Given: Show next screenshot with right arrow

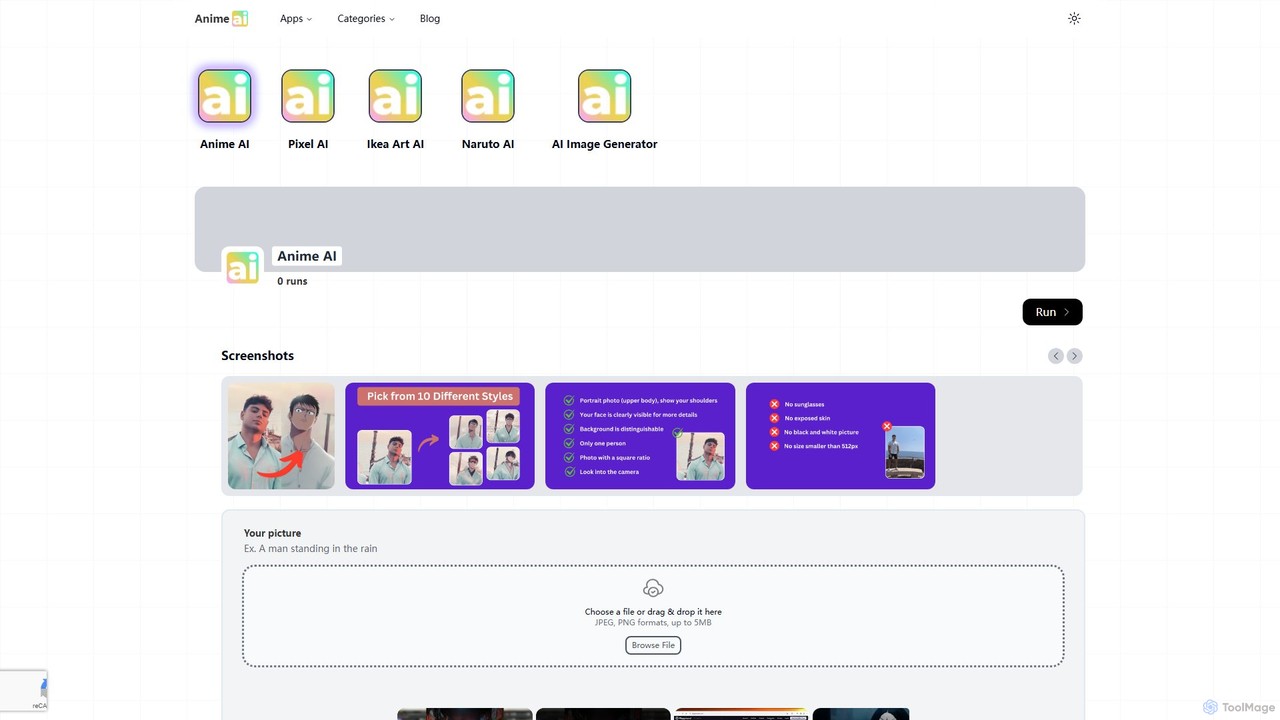Looking at the screenshot, I should (x=1074, y=356).
